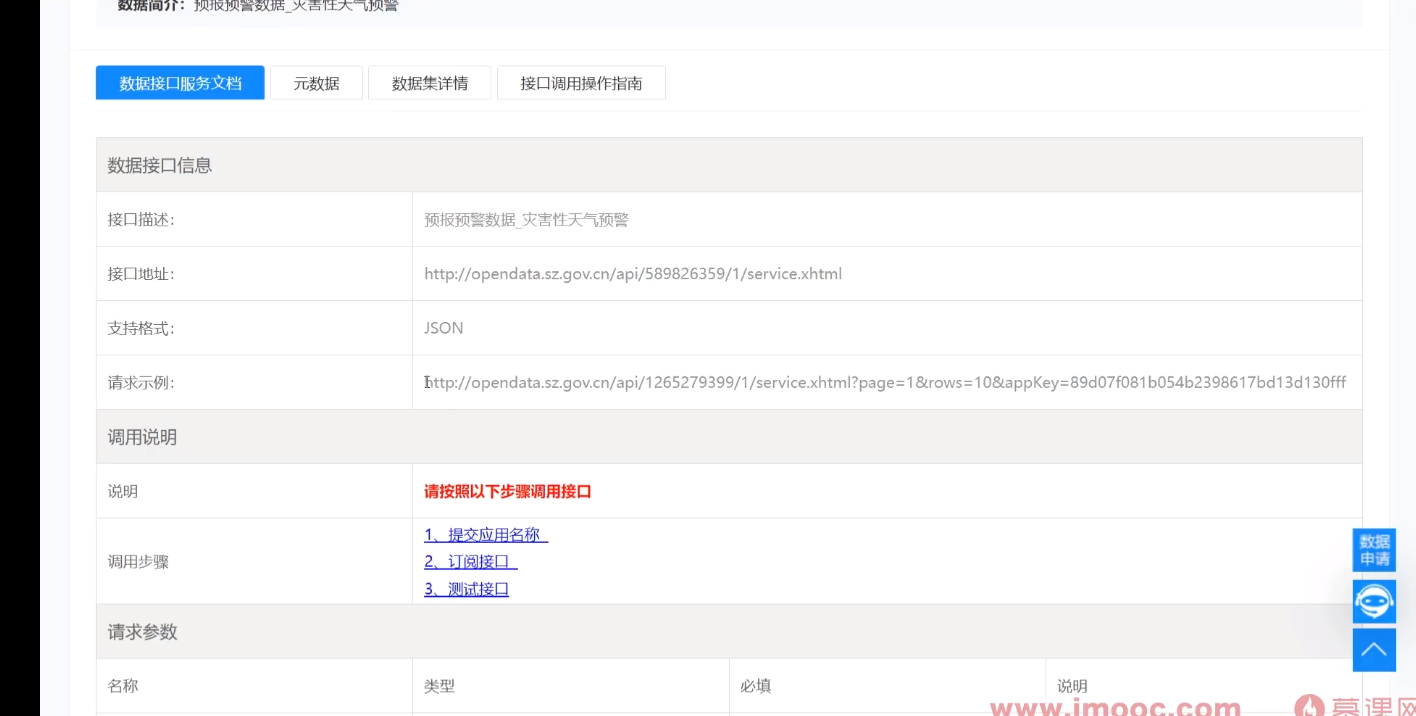Screen dimensions: 1416x716
Task: Click the 请求示例 row label
Action: point(141,382)
